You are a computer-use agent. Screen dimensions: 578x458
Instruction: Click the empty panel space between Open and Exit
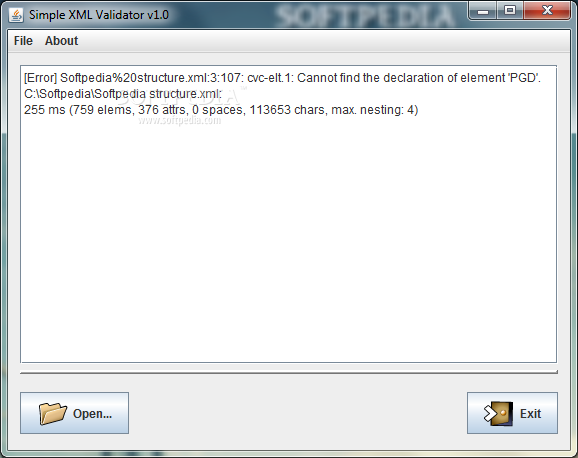(x=298, y=413)
